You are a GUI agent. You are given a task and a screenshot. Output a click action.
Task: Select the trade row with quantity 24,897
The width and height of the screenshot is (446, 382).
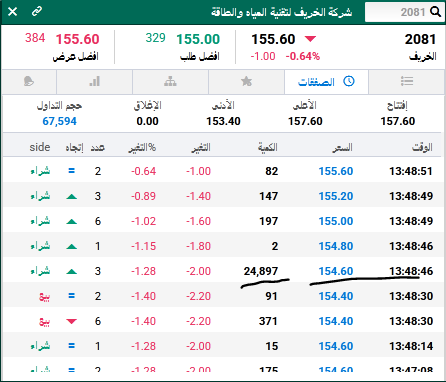tap(222, 271)
